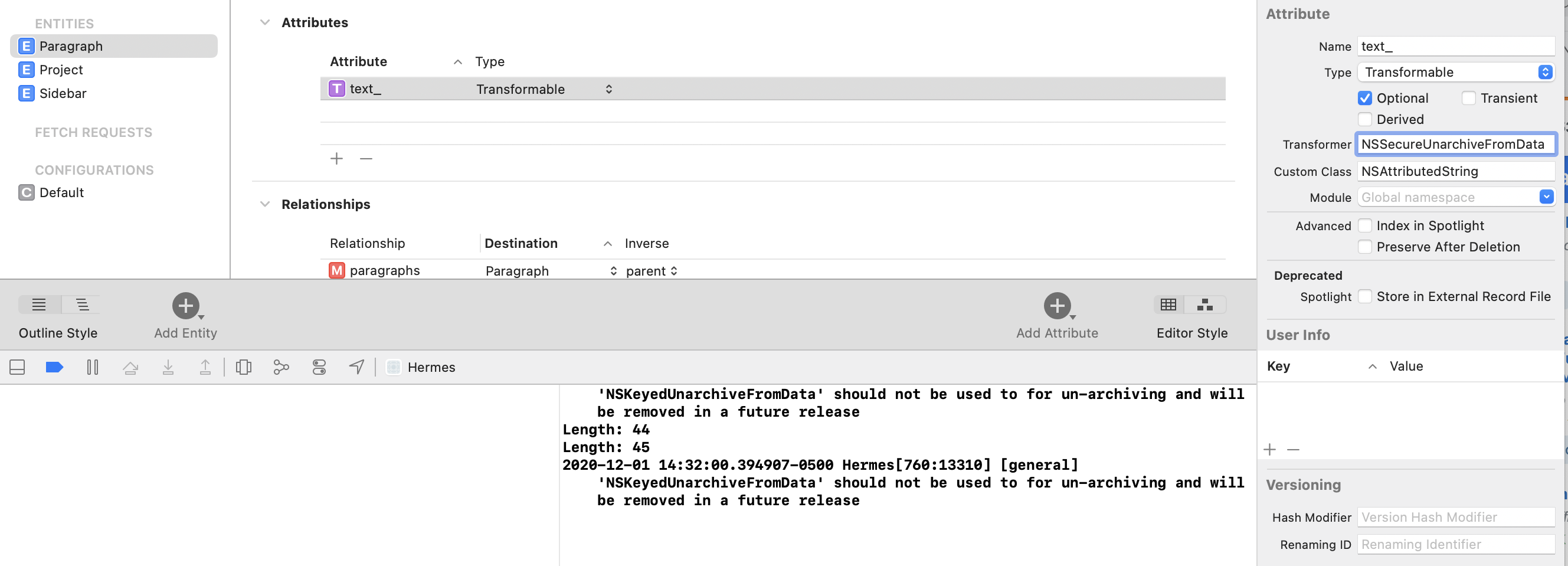Viewport: 1568px width, 566px height.
Task: Enable the Derived checkbox
Action: click(1364, 120)
